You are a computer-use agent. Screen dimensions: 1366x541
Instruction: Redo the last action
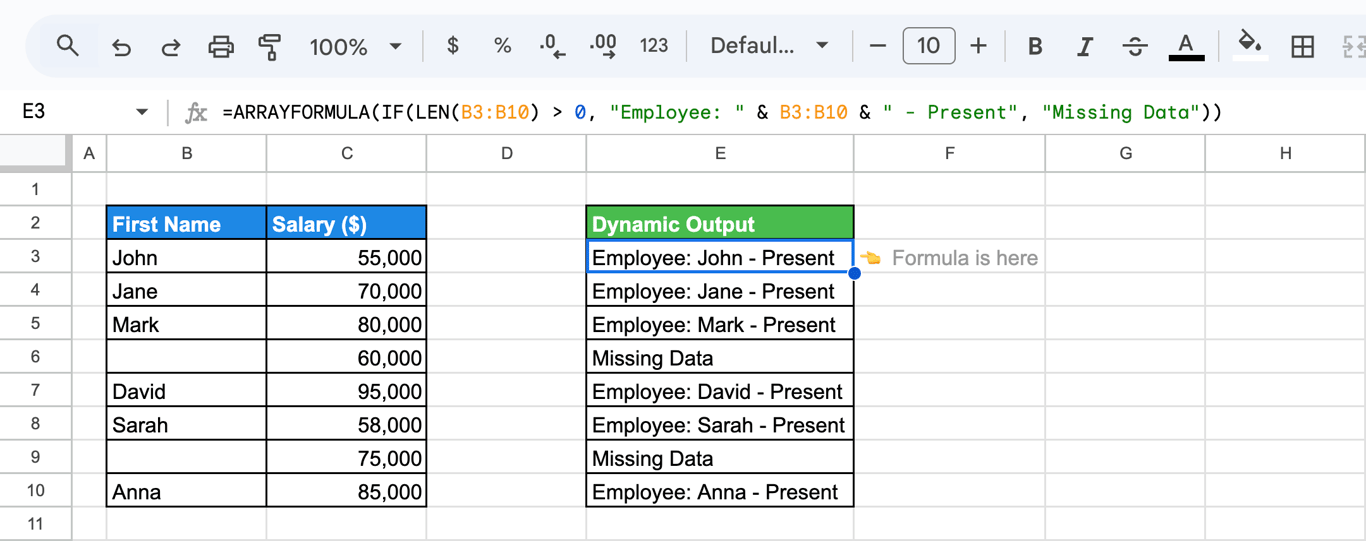[171, 46]
